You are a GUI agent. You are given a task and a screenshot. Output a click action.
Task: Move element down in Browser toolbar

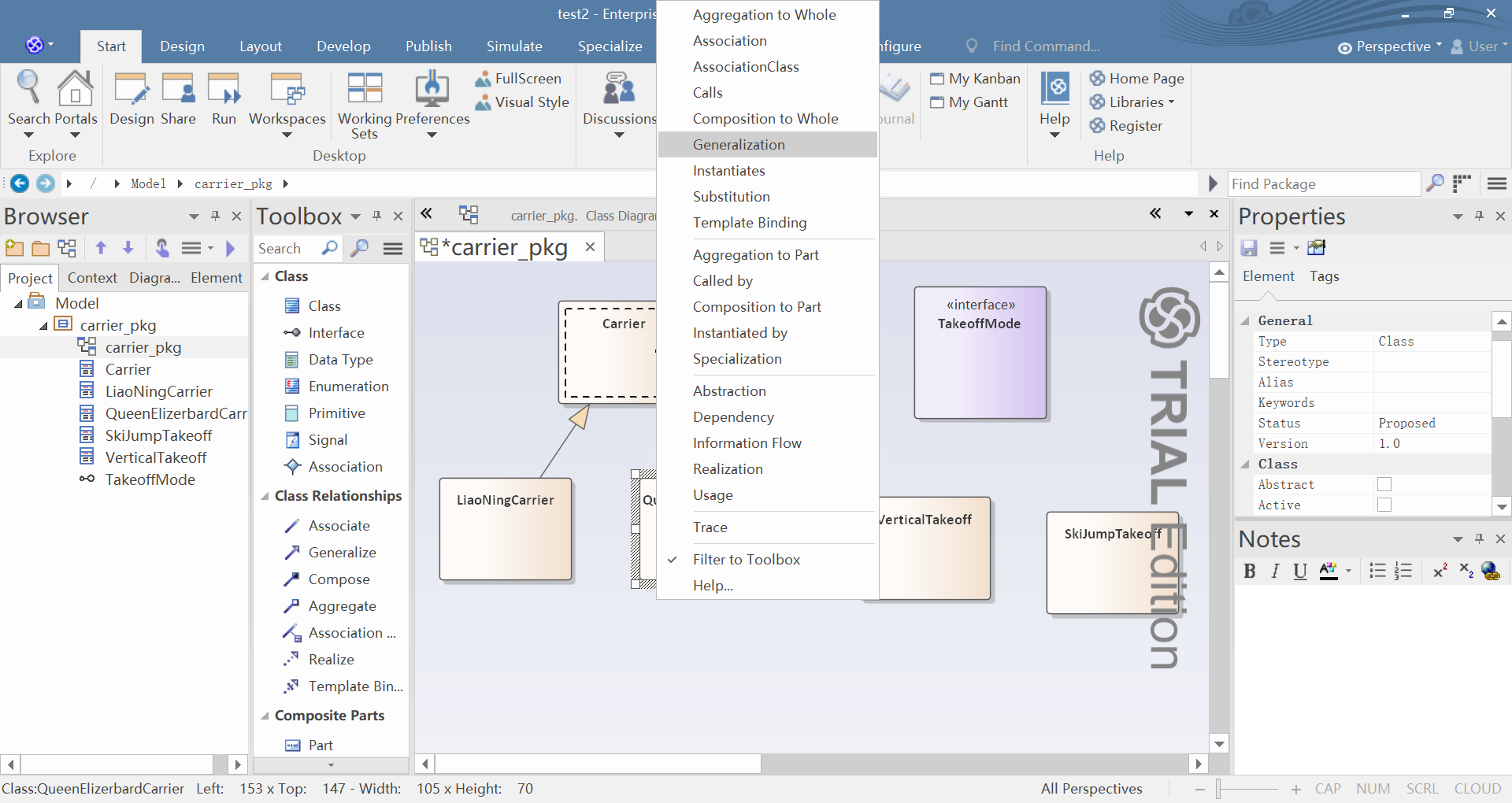point(128,248)
